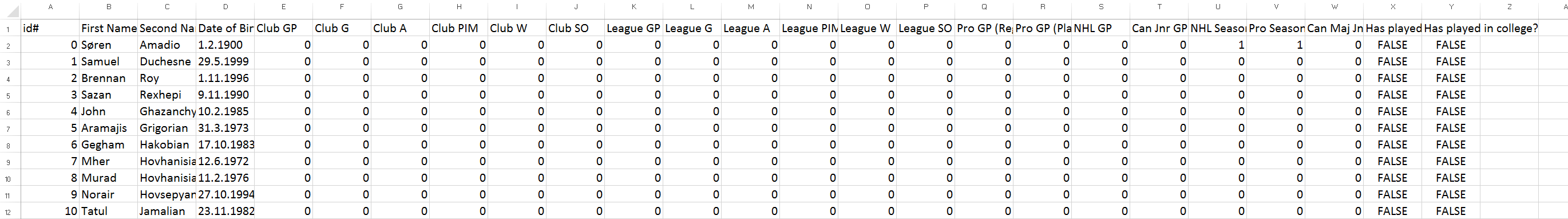This screenshot has height=219, width=1568.
Task: Select the cell containing 'Søren'
Action: tap(108, 45)
